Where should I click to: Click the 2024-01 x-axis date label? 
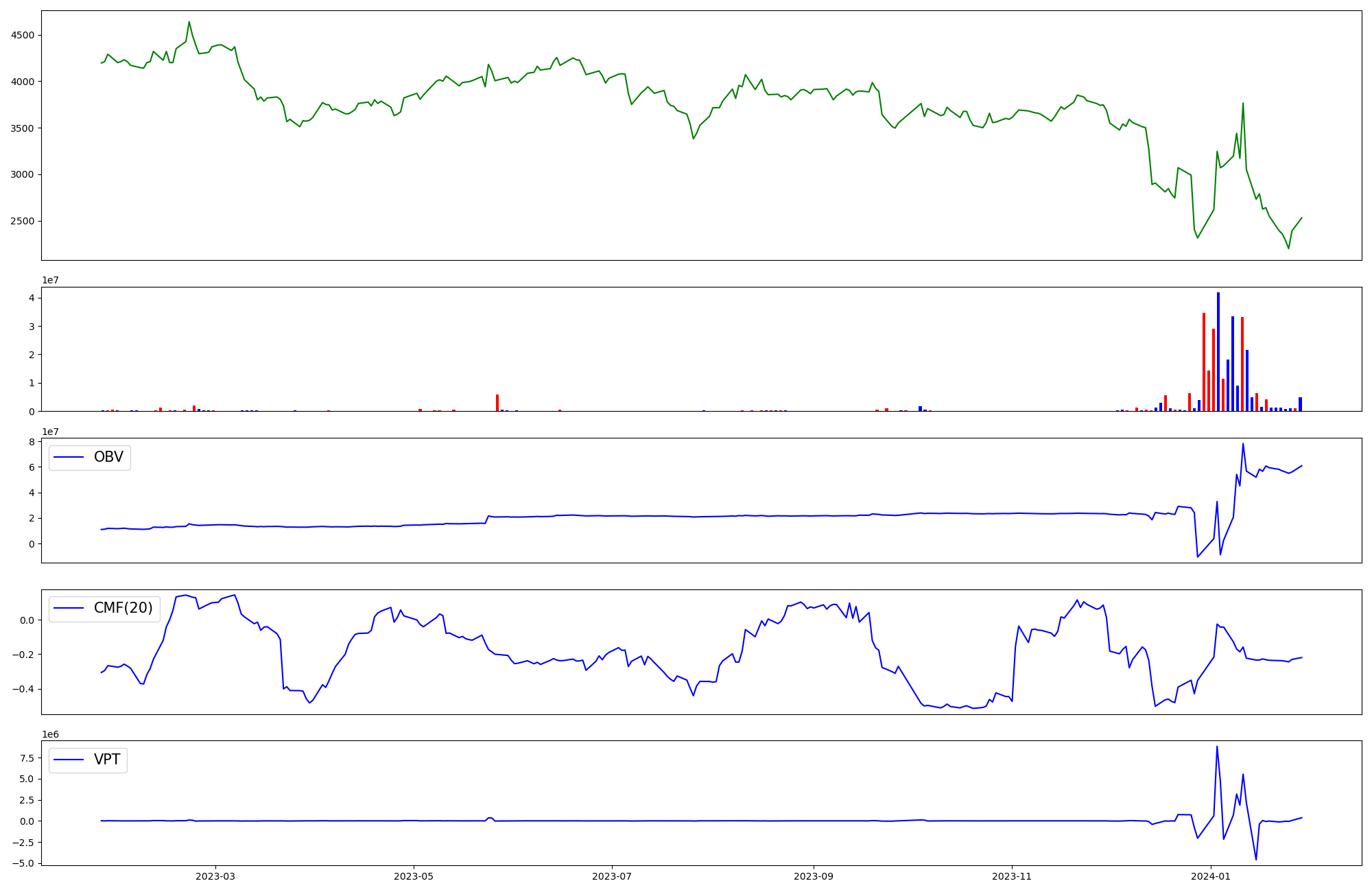pos(1211,876)
